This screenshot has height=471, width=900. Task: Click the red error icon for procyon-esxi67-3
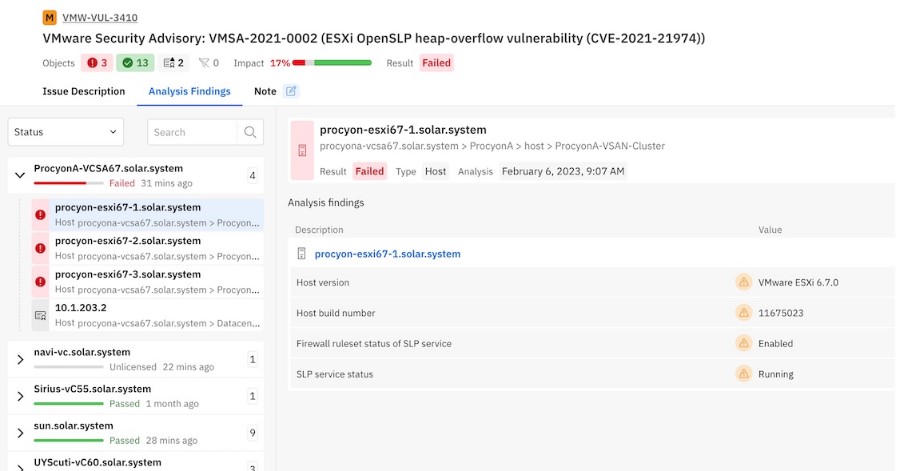click(40, 282)
